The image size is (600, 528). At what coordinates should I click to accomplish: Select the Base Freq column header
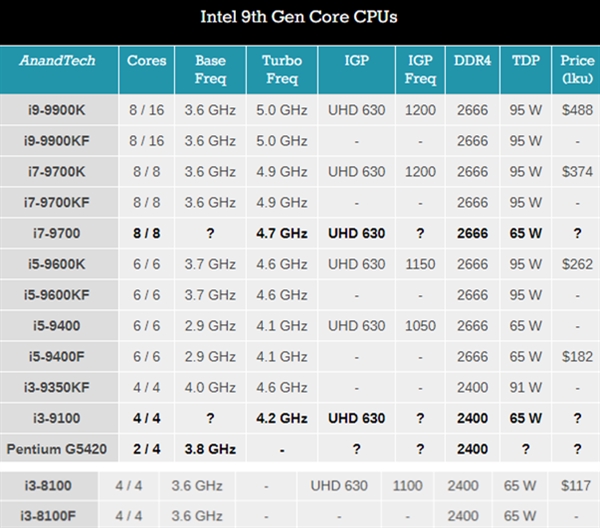click(x=210, y=69)
